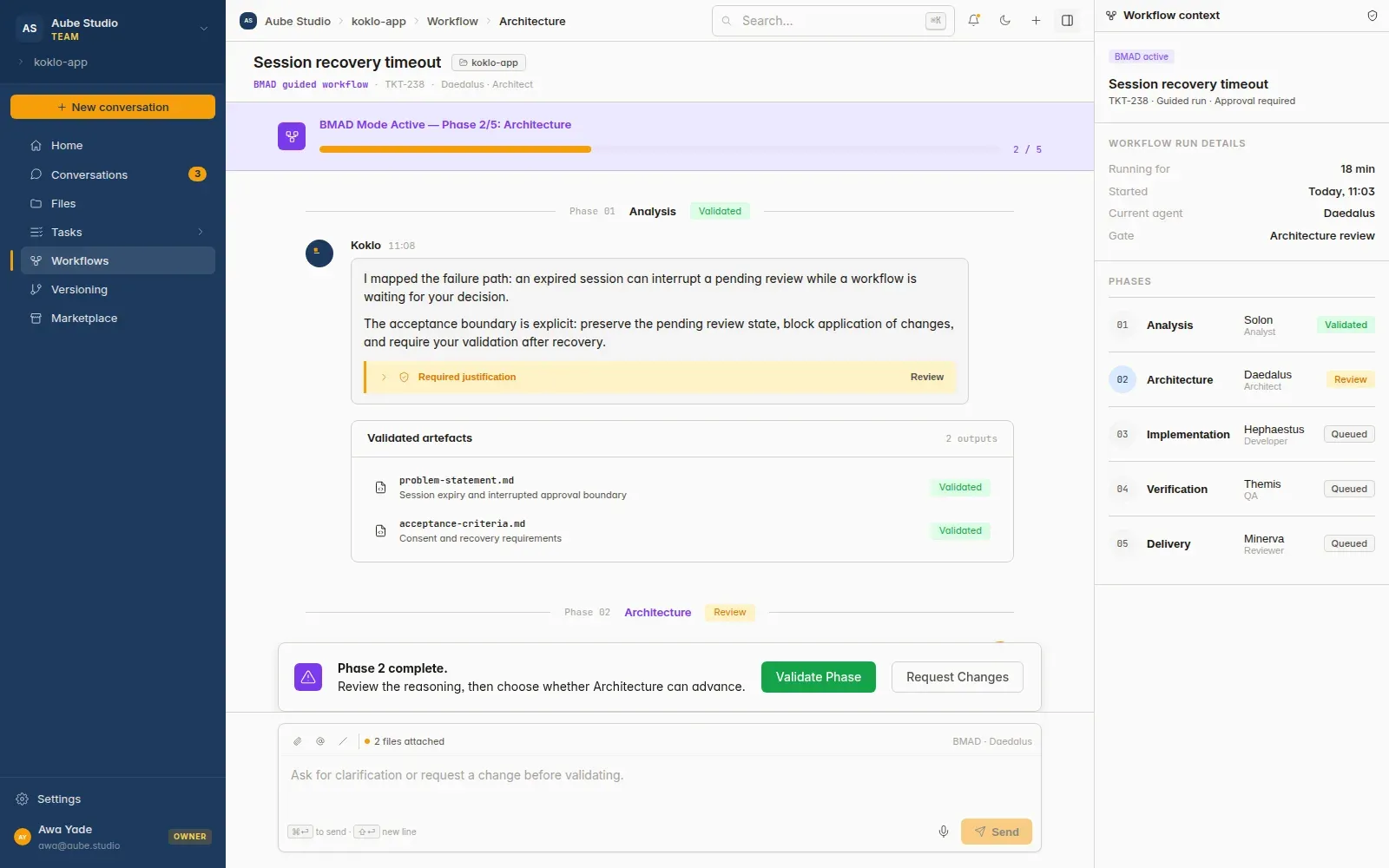The height and width of the screenshot is (868, 1389).
Task: Click the slash command icon in composer
Action: (x=343, y=741)
